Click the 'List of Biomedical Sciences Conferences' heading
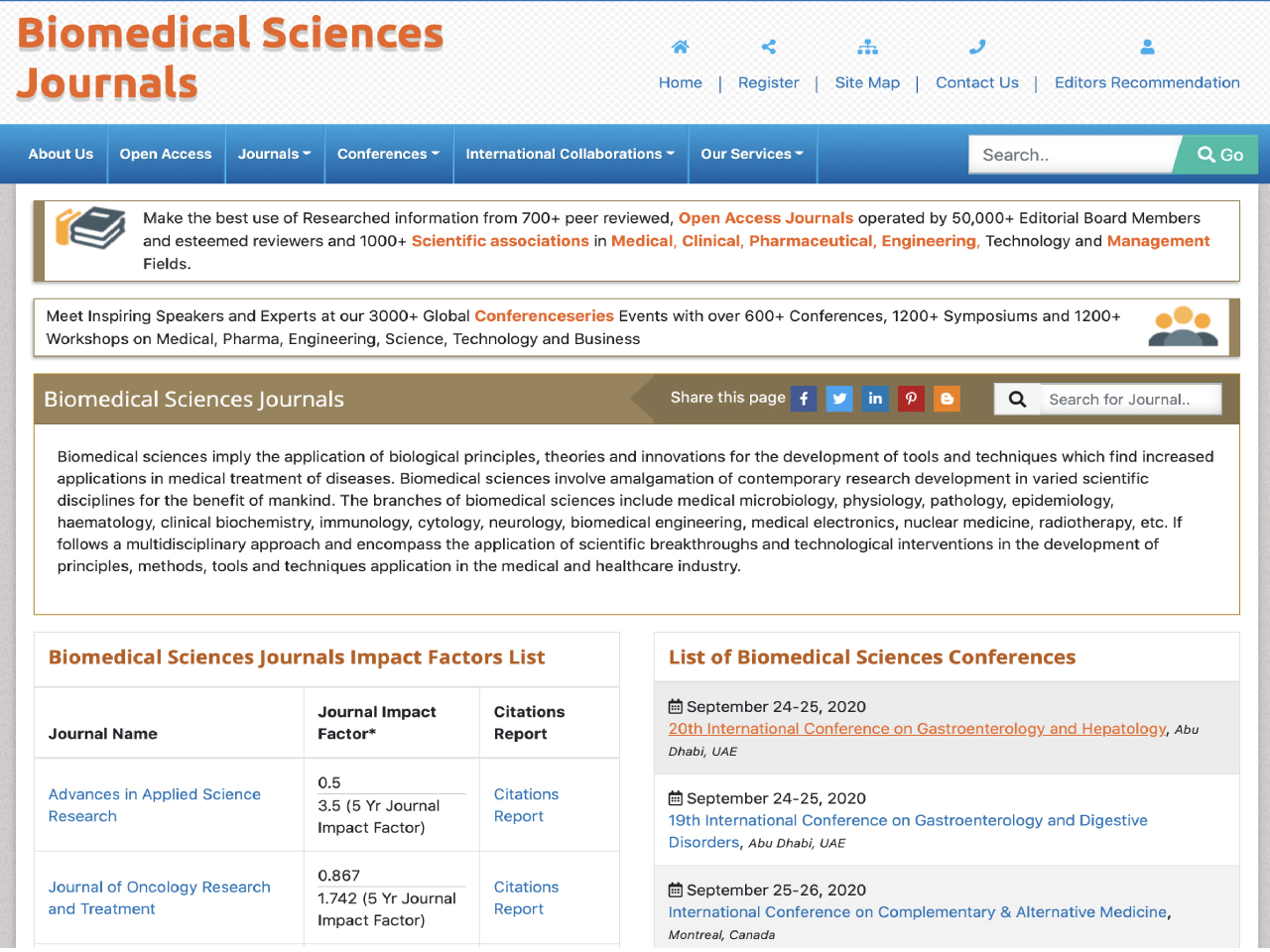Image resolution: width=1270 pixels, height=952 pixels. pyautogui.click(x=872, y=657)
